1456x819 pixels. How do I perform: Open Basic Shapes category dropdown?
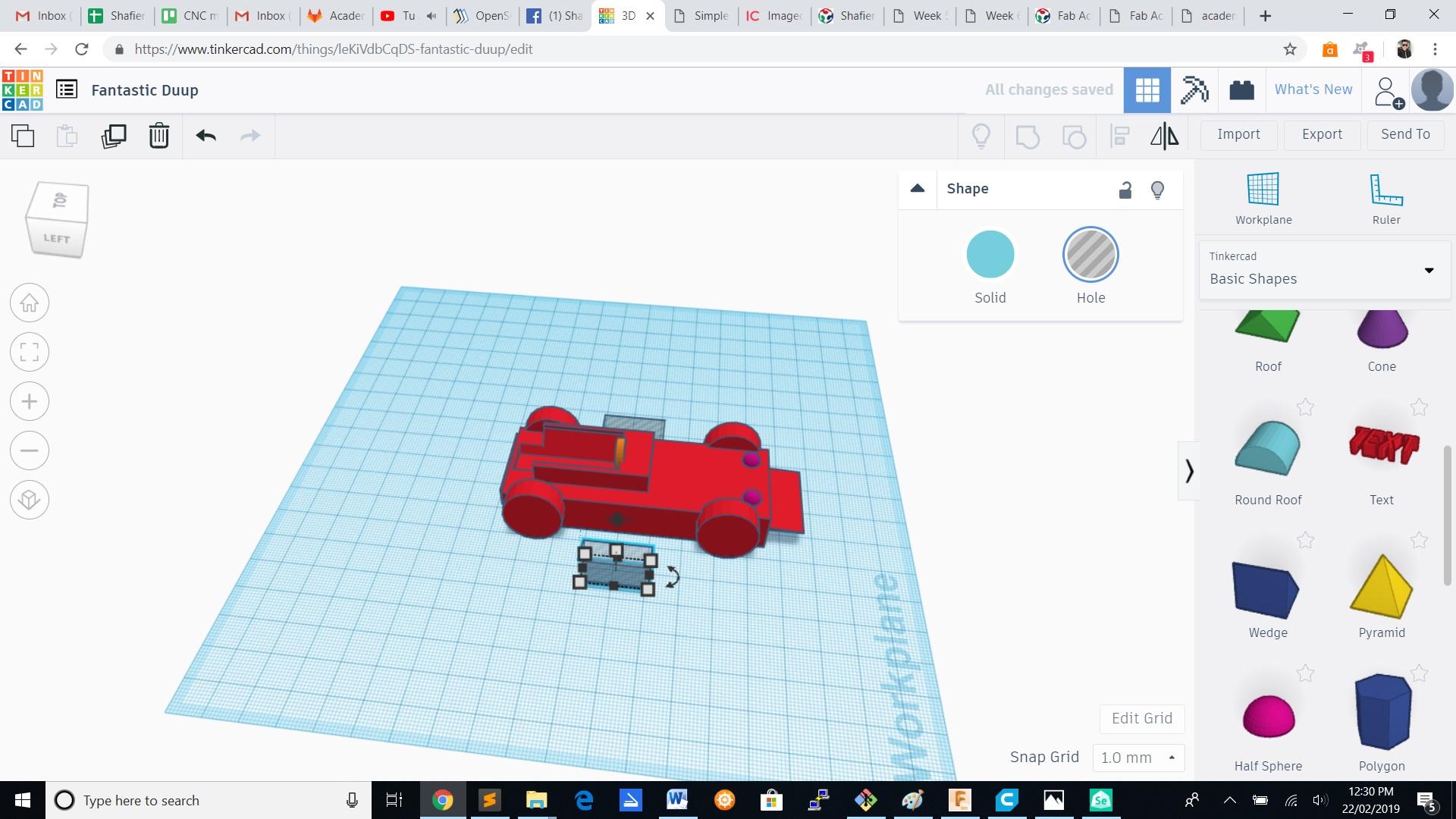(1429, 271)
